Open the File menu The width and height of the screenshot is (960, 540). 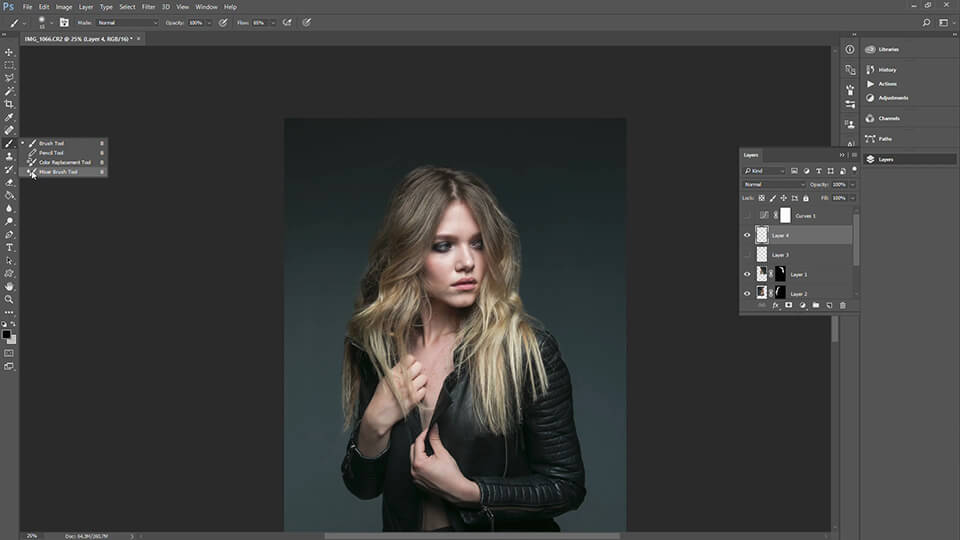28,7
